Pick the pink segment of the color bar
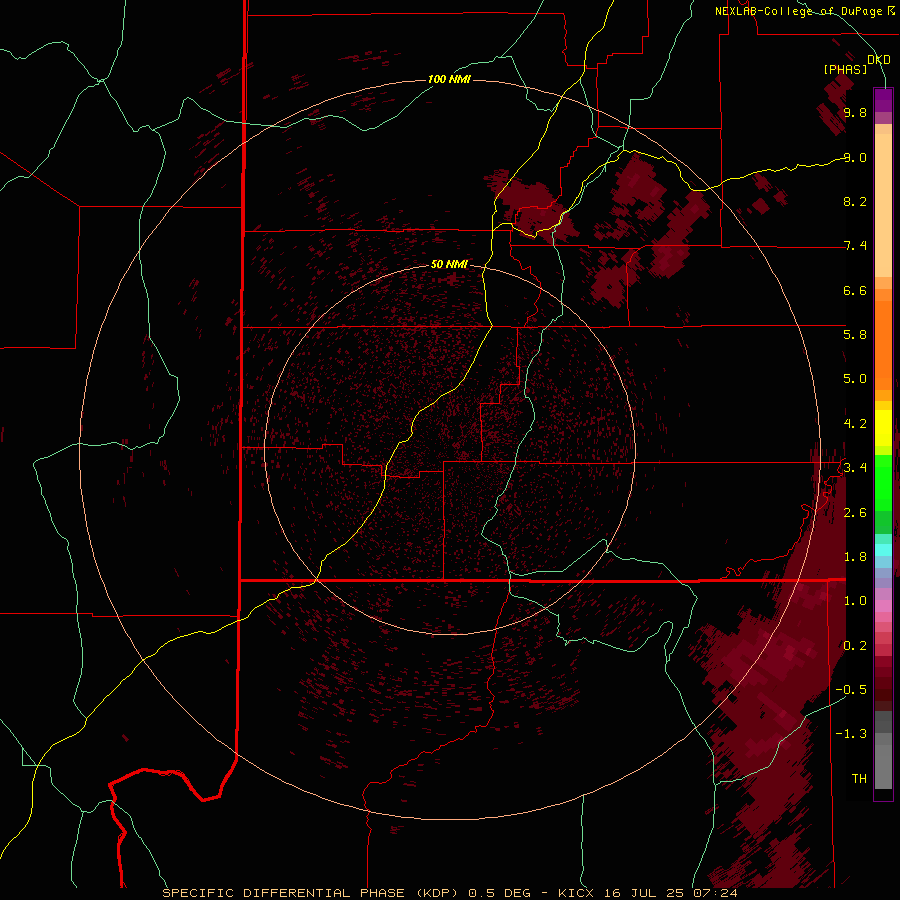The width and height of the screenshot is (900, 900). (x=883, y=606)
